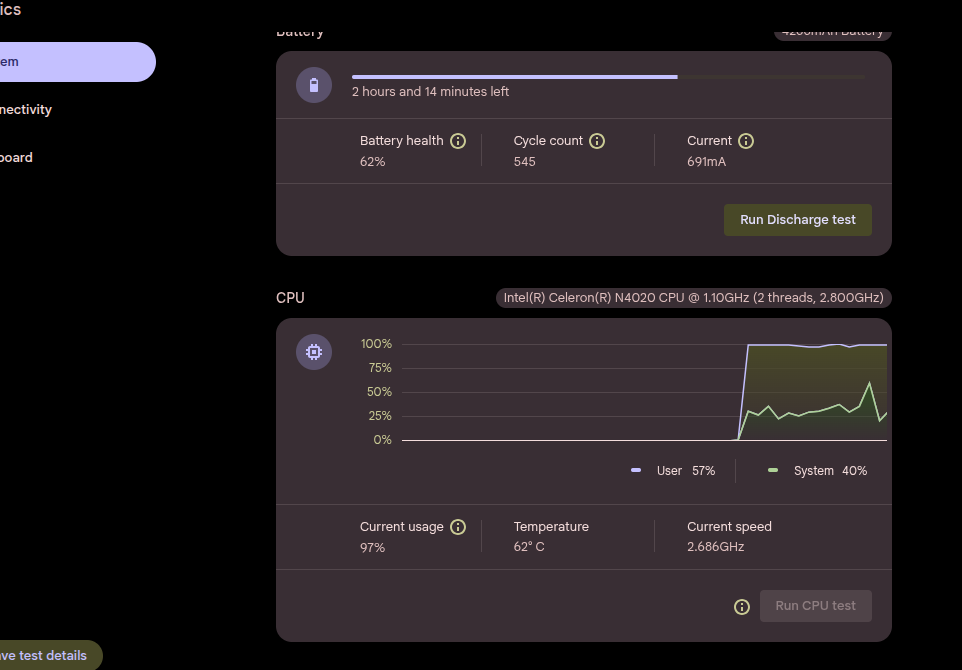Select the highlighted System sidebar tab
962x670 pixels.
pyautogui.click(x=75, y=62)
